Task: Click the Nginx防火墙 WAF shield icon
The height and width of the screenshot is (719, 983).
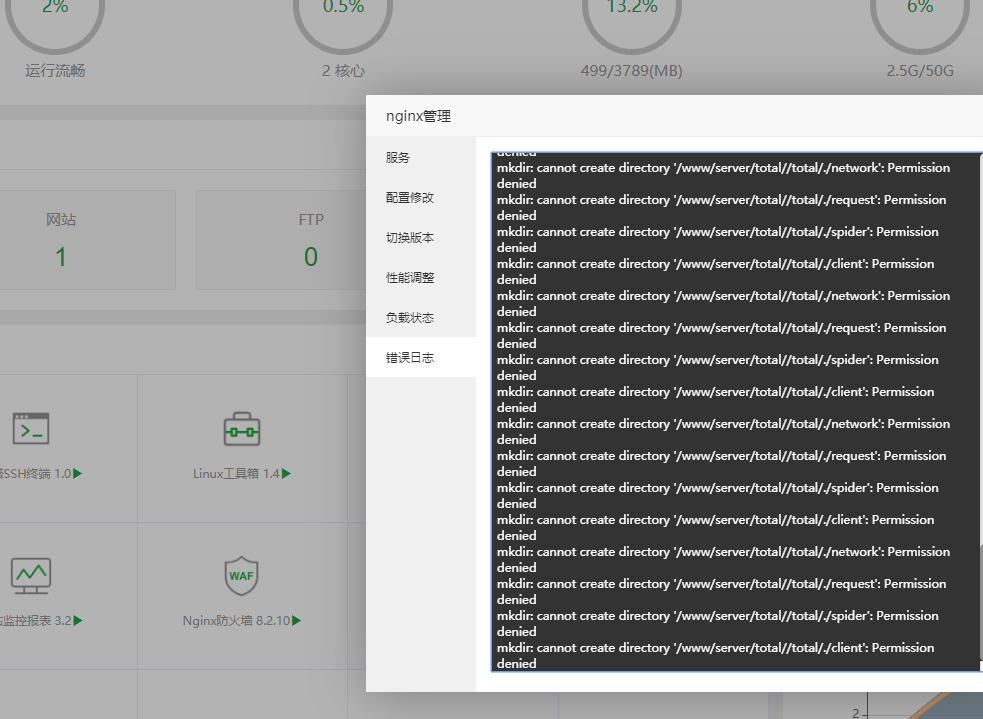Action: pos(242,575)
